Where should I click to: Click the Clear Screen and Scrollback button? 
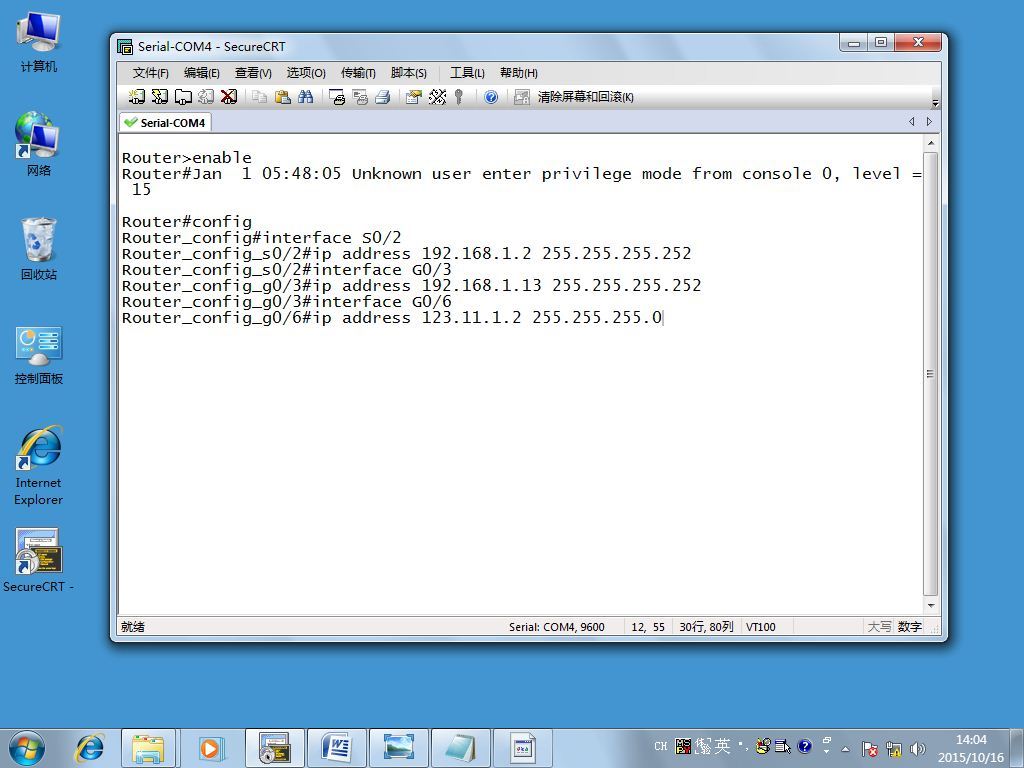click(x=574, y=97)
